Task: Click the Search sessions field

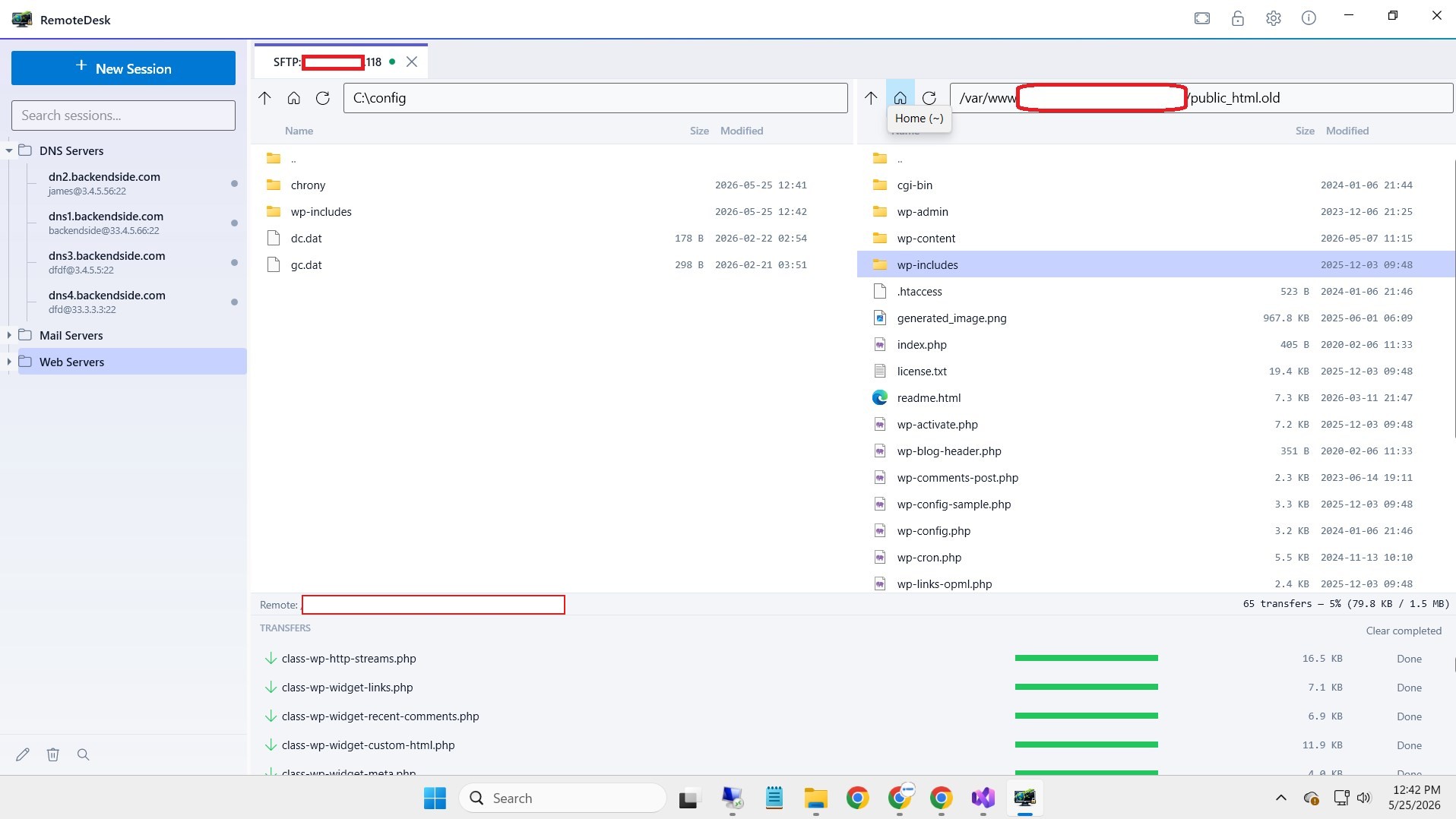Action: (x=123, y=115)
